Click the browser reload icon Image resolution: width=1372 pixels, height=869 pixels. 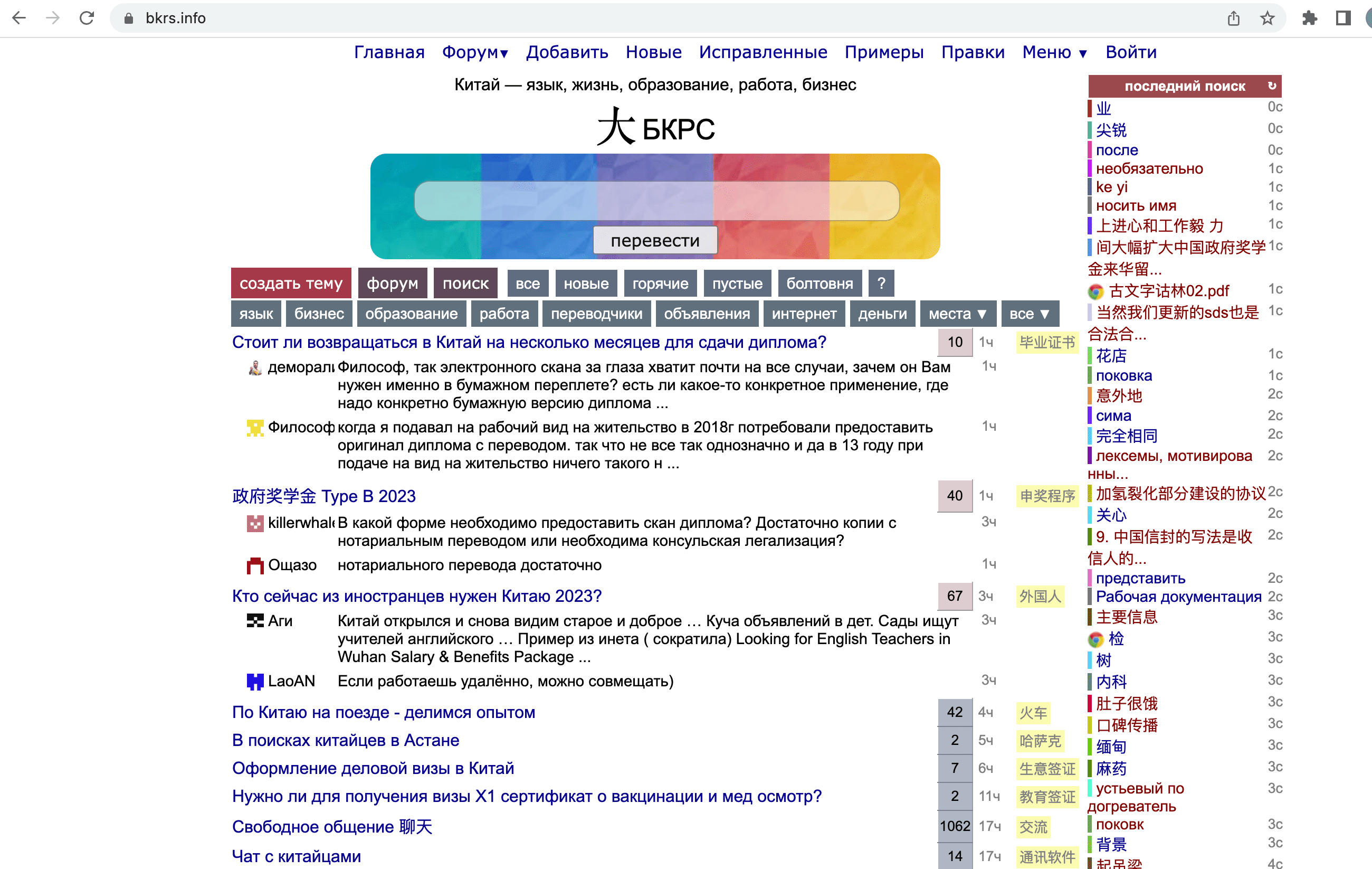click(x=87, y=18)
